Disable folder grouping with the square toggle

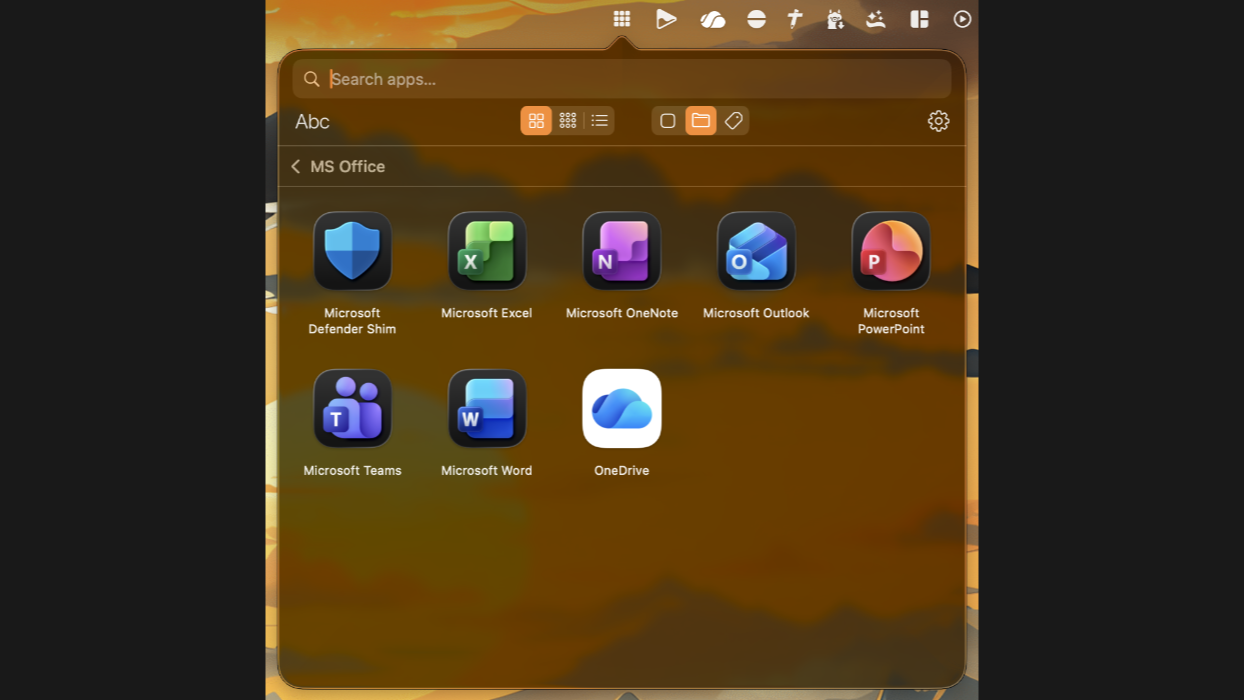pos(667,120)
